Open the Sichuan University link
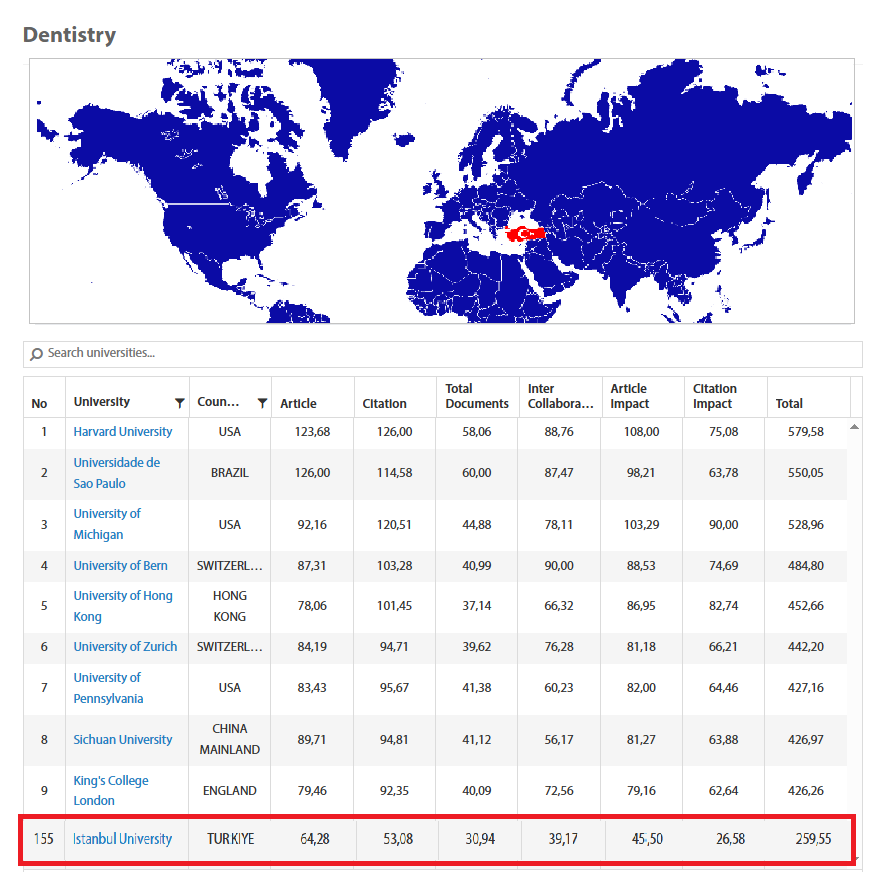The height and width of the screenshot is (876, 883). click(x=122, y=740)
